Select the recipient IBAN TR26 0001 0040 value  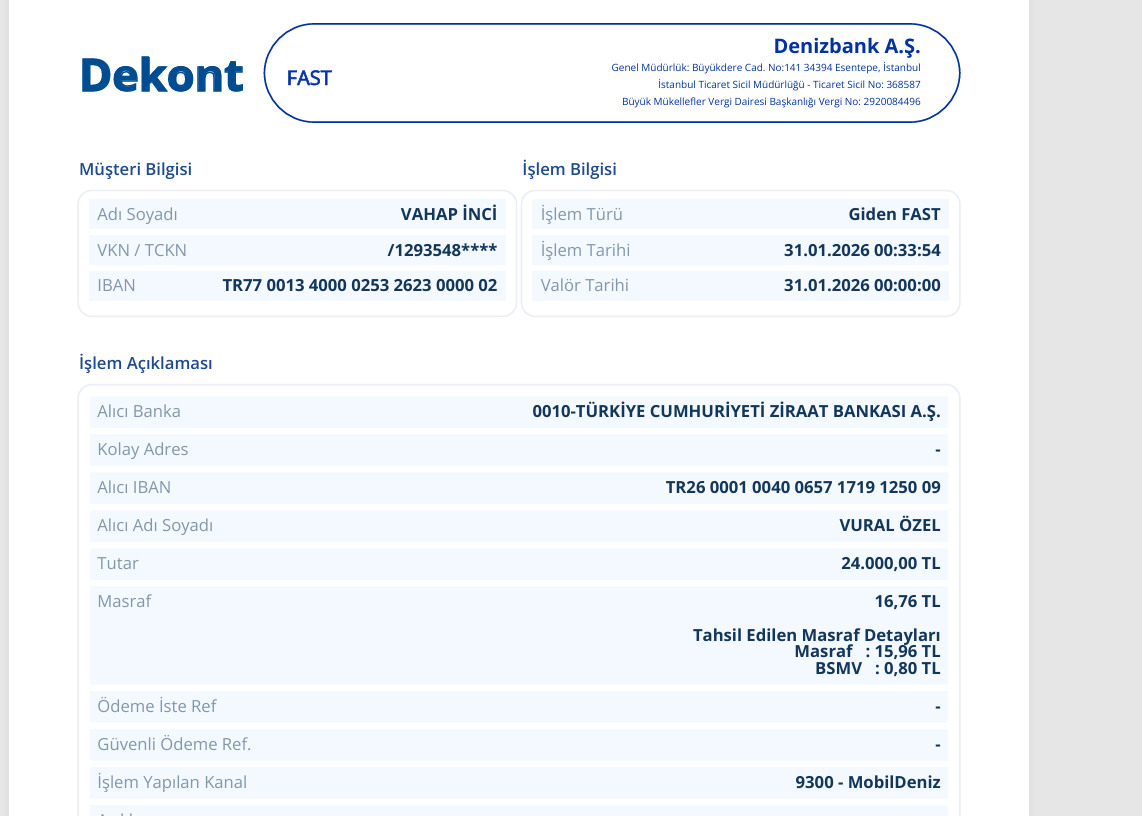(x=803, y=487)
